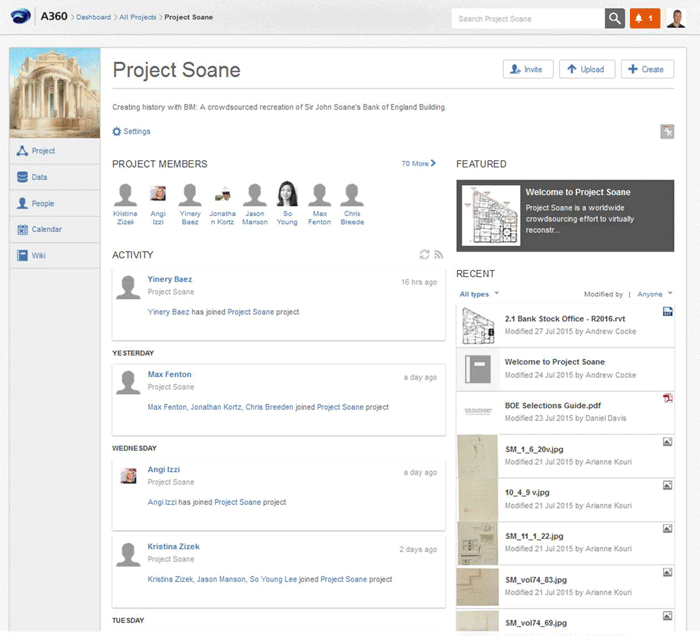The height and width of the screenshot is (636, 700).
Task: Expand 70 More project members
Action: 418,163
